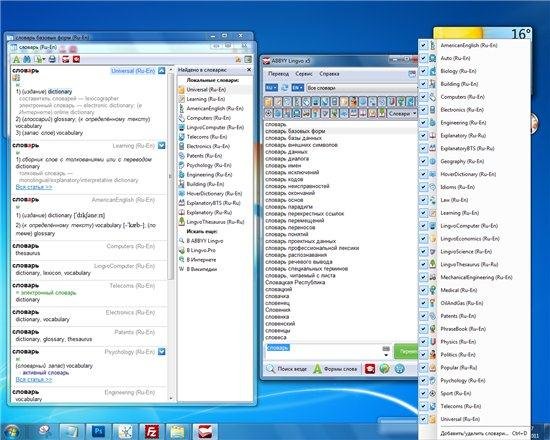Open copy options arrow in card toolbar

44,60
